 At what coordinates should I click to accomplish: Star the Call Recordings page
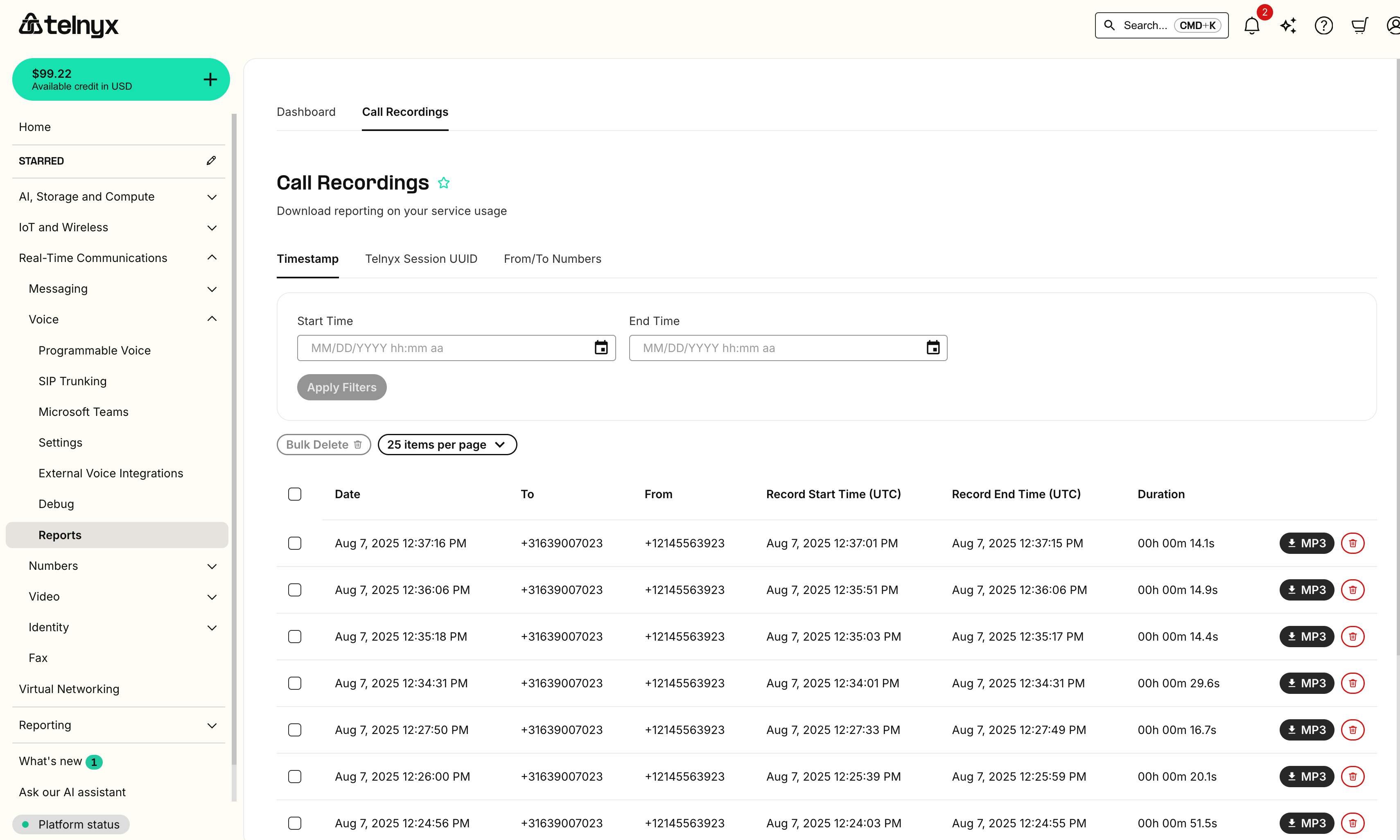pyautogui.click(x=444, y=182)
